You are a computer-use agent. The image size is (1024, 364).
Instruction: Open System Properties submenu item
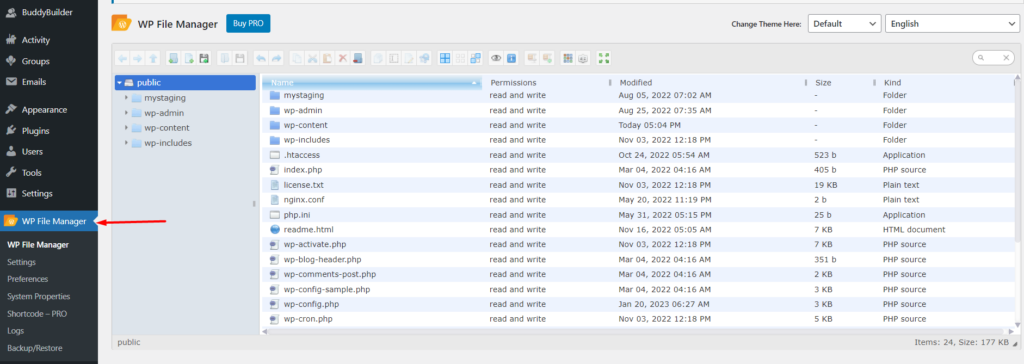click(39, 296)
